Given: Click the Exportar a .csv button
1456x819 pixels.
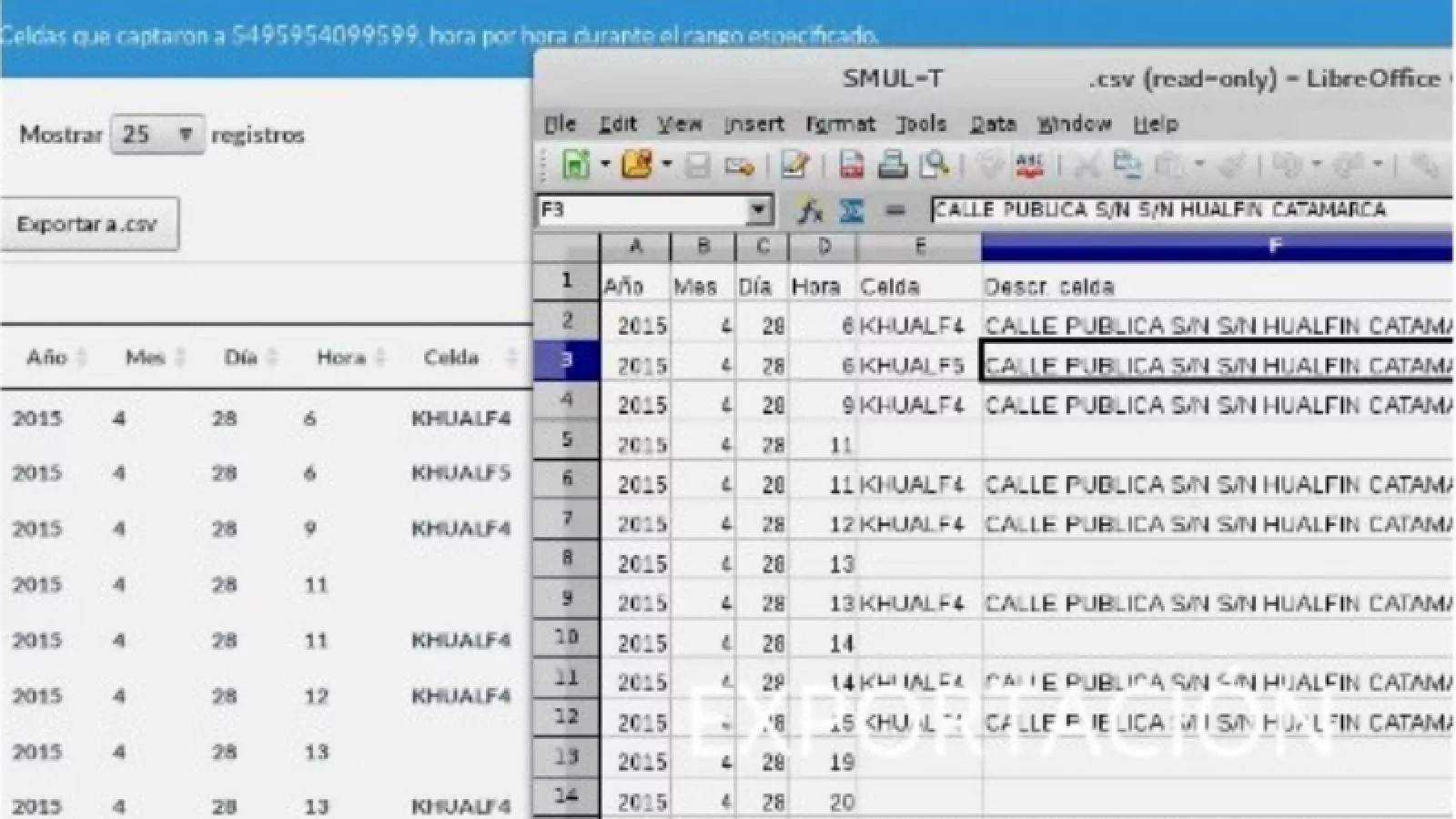Looking at the screenshot, I should pyautogui.click(x=87, y=224).
